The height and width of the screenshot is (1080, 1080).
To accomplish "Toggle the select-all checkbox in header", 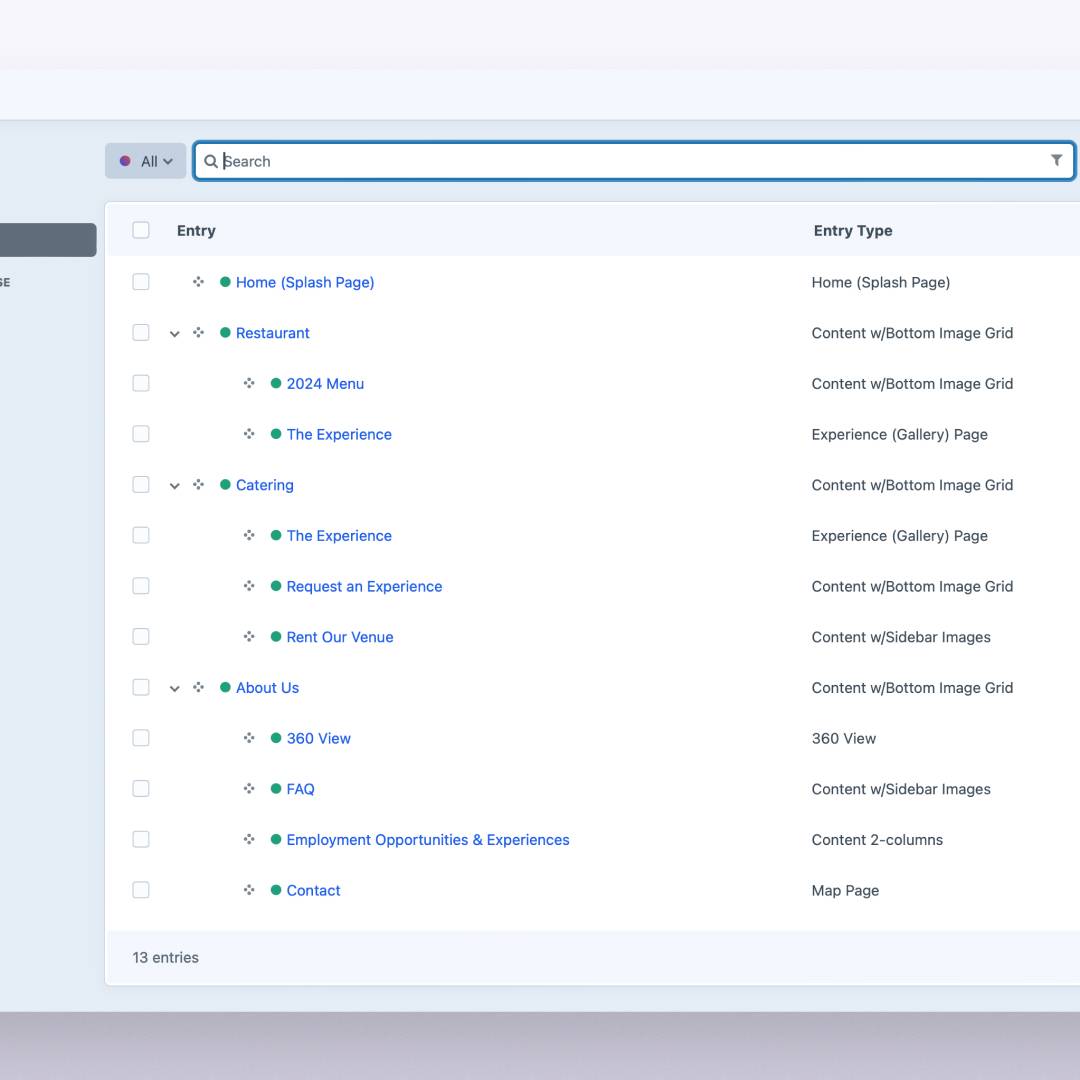I will [x=141, y=230].
